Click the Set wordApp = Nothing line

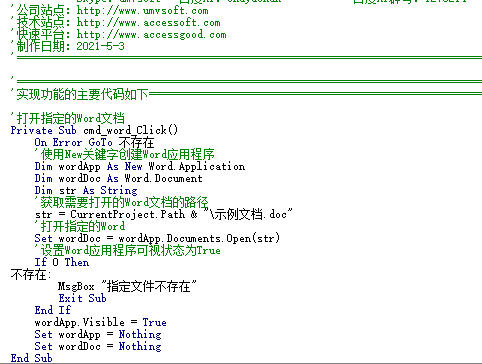(x=98, y=334)
